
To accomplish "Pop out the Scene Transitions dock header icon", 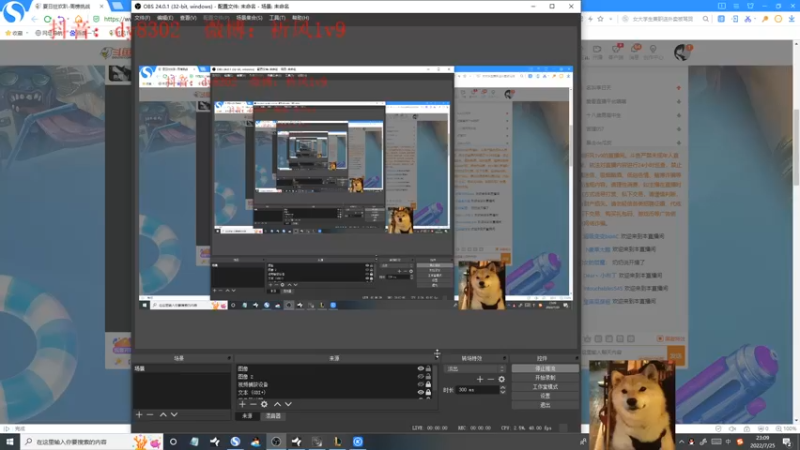I will click(x=504, y=358).
